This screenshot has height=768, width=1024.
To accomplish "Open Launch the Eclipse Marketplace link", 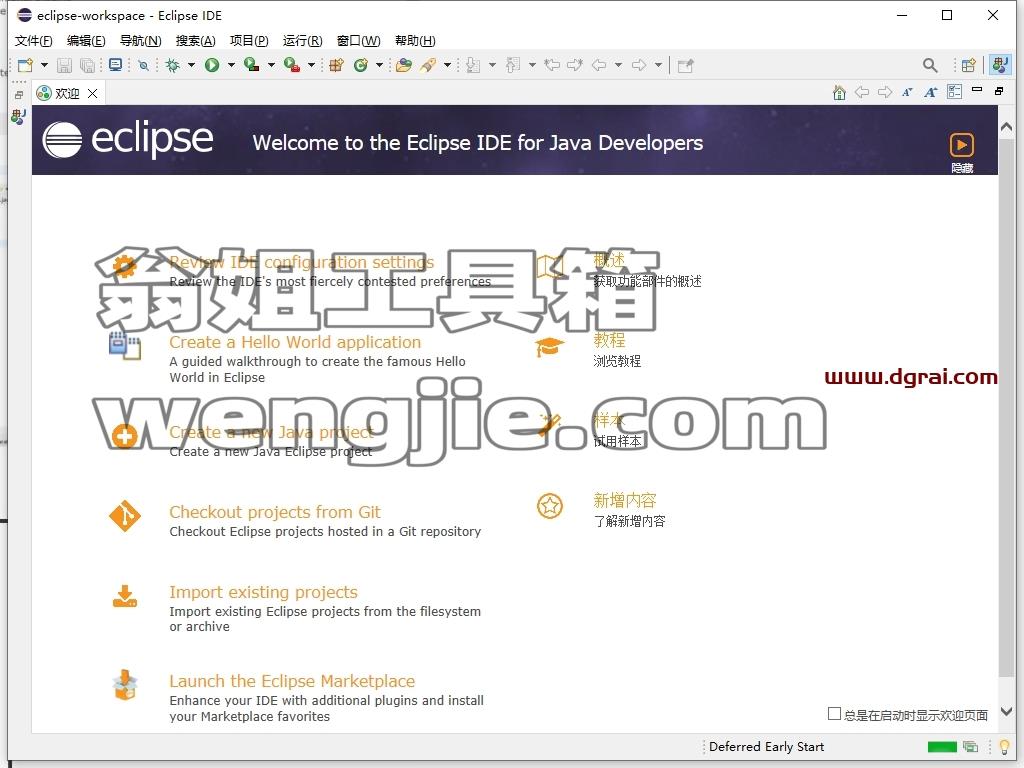I will [x=292, y=681].
